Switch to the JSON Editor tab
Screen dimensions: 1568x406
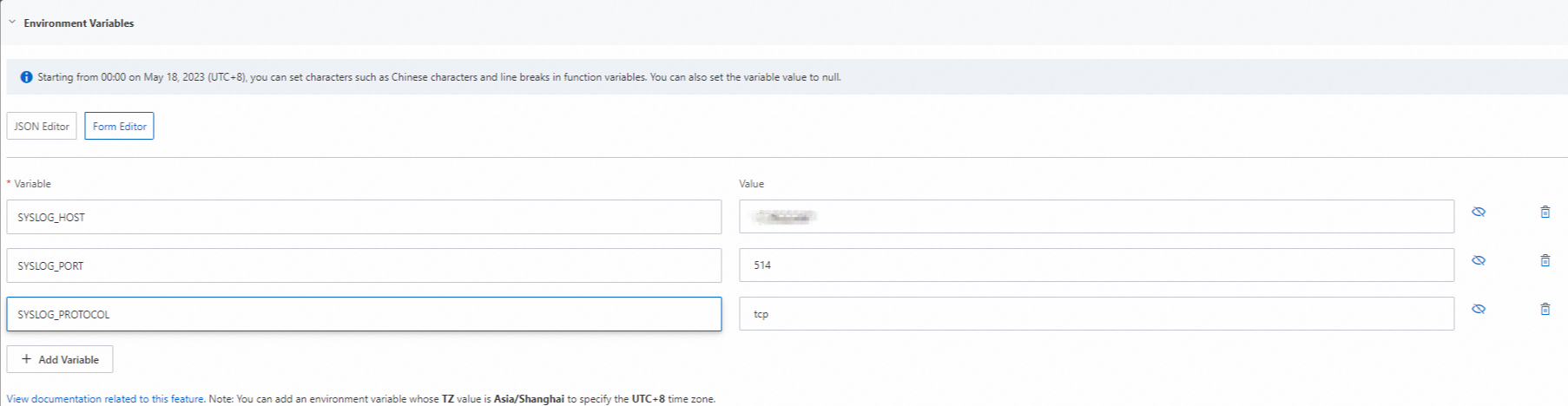[42, 126]
